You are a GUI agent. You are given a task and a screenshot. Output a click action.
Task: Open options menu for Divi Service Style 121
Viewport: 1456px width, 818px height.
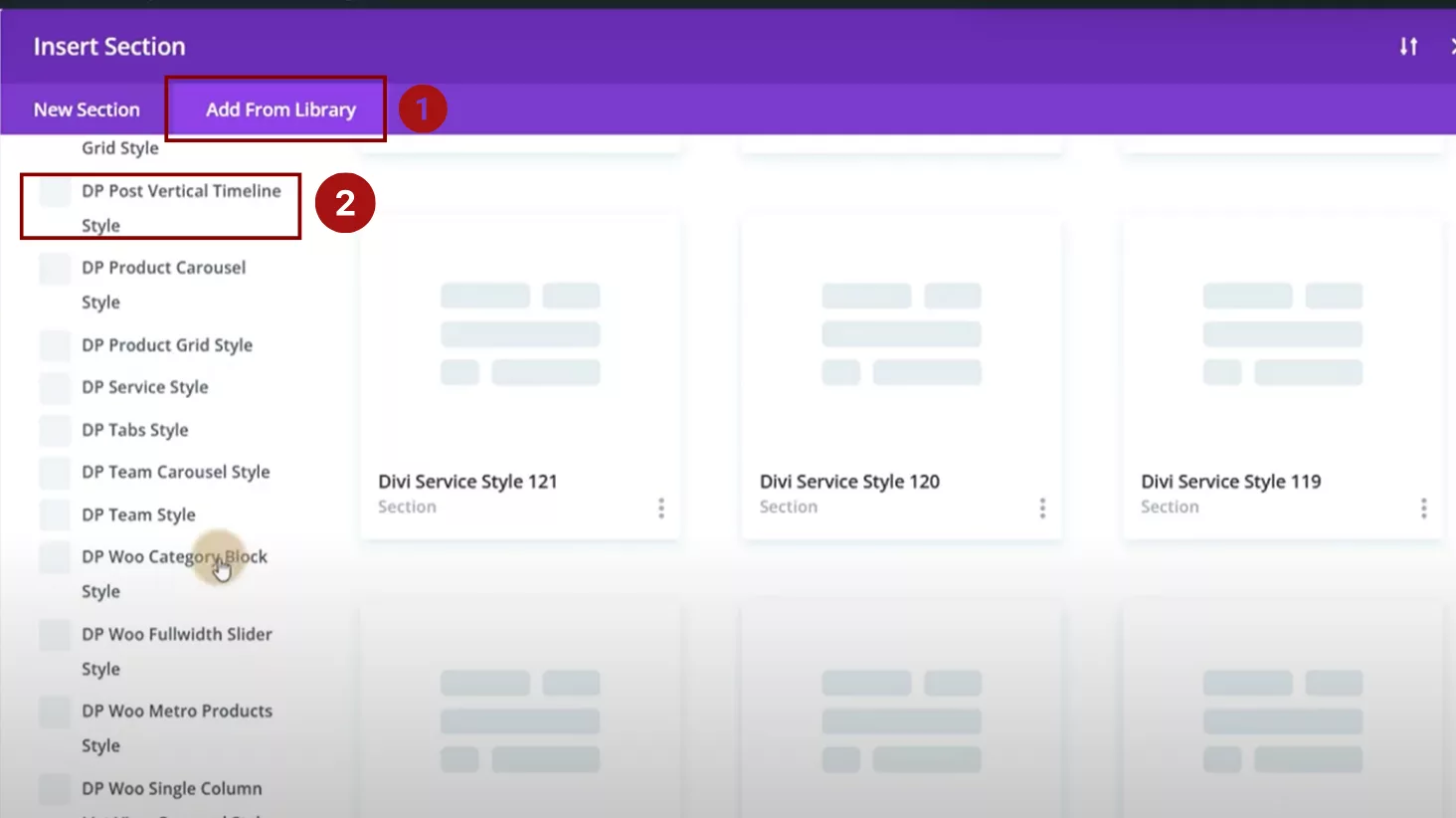(661, 509)
